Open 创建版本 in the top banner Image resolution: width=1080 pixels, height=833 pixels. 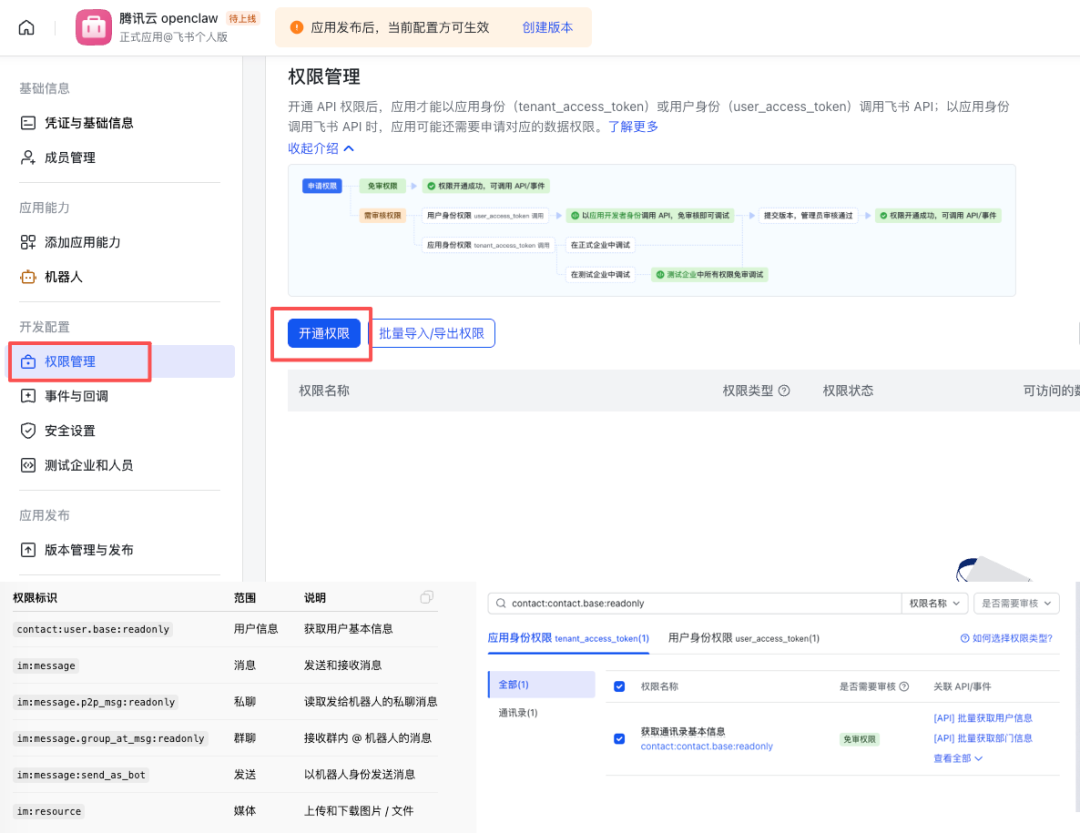(x=550, y=26)
